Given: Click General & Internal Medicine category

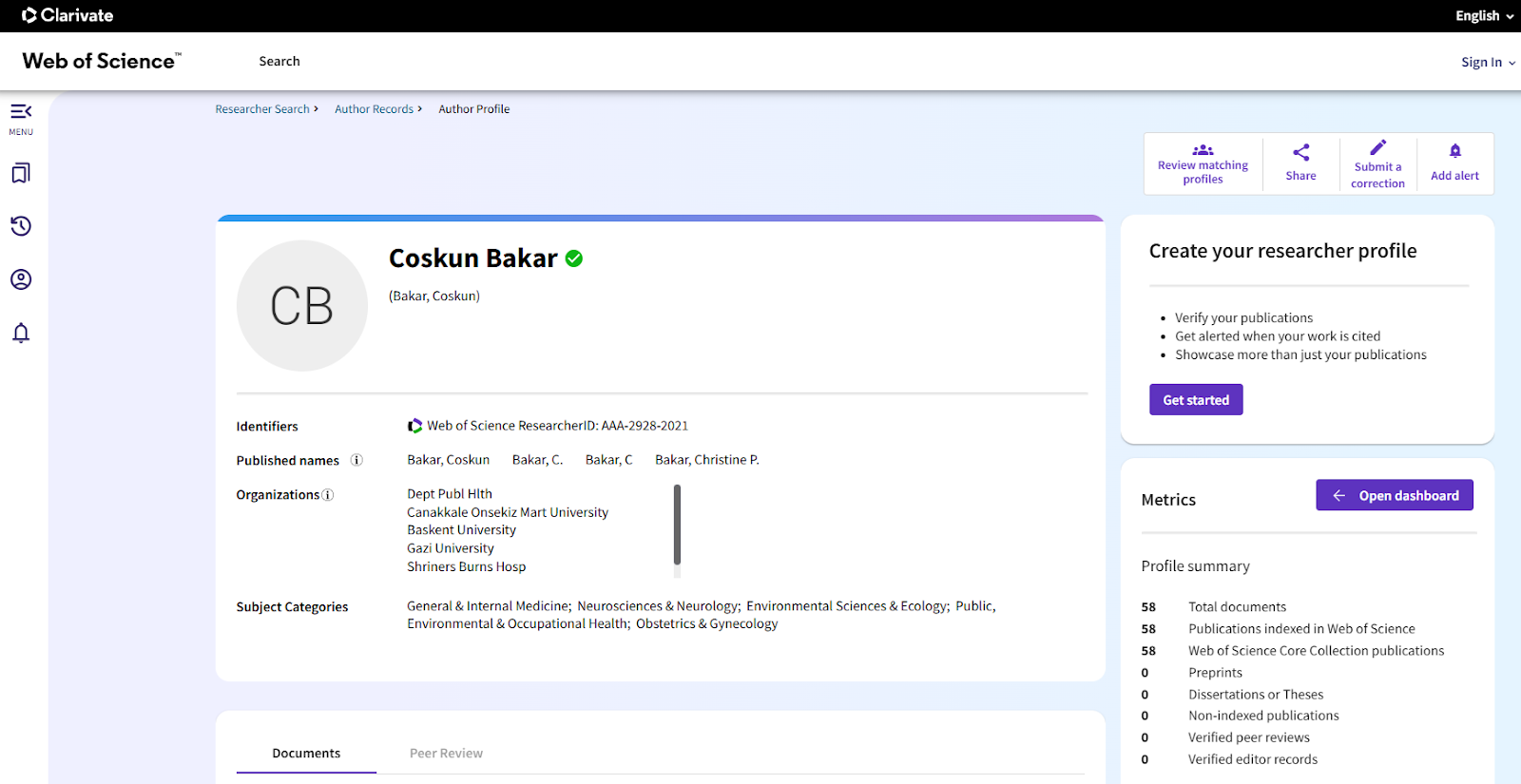Looking at the screenshot, I should point(488,606).
